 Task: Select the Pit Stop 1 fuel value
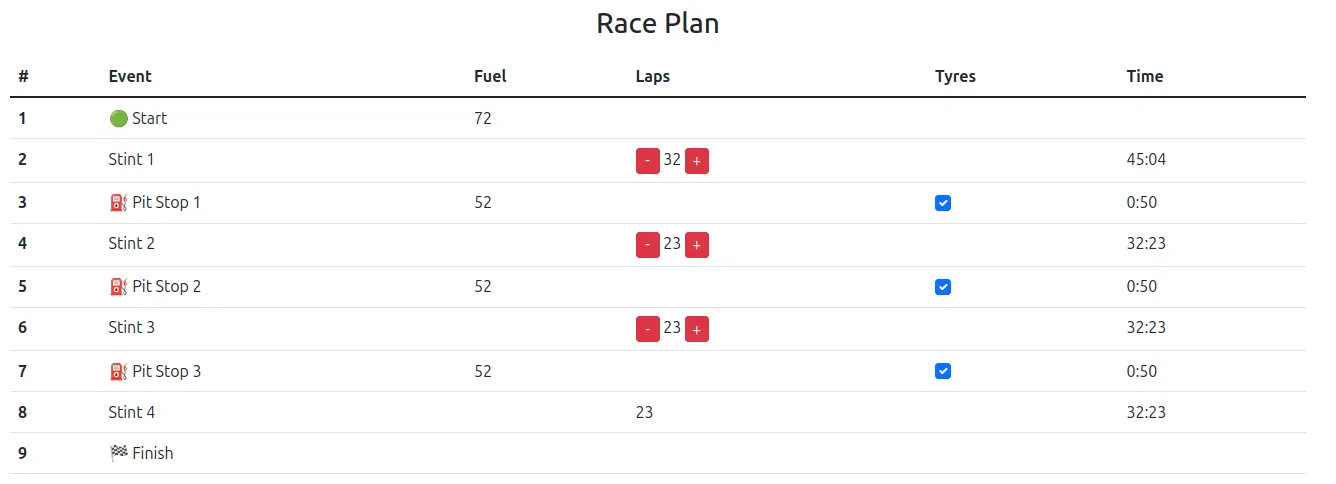[x=483, y=203]
